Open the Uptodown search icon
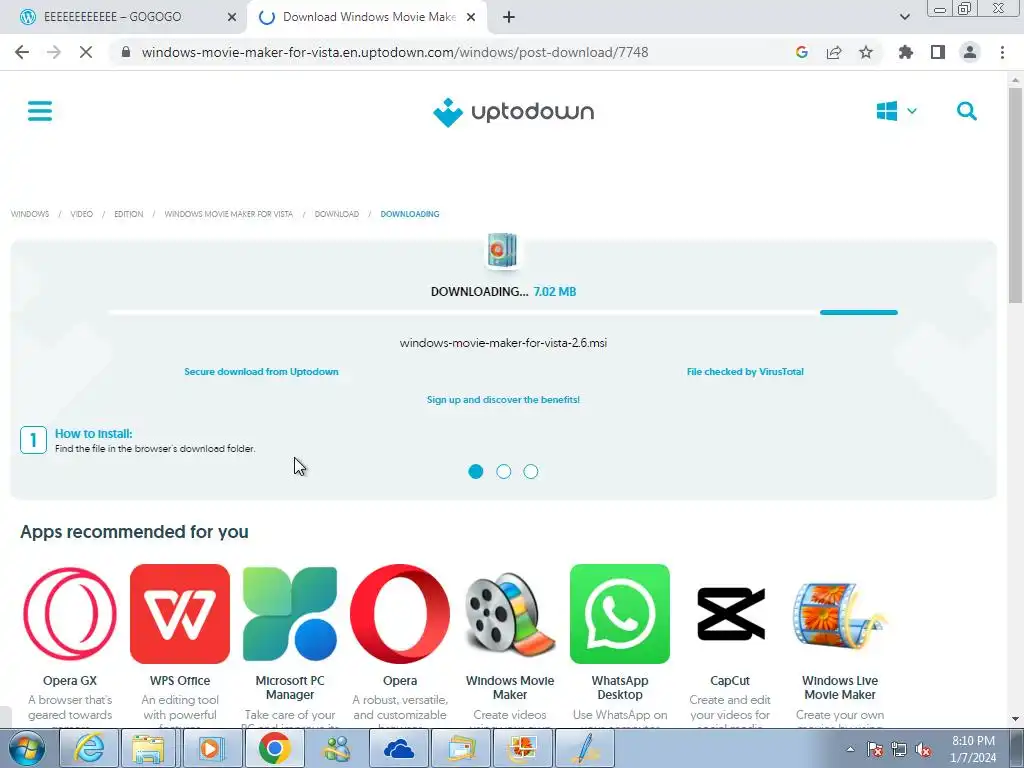 pos(967,111)
